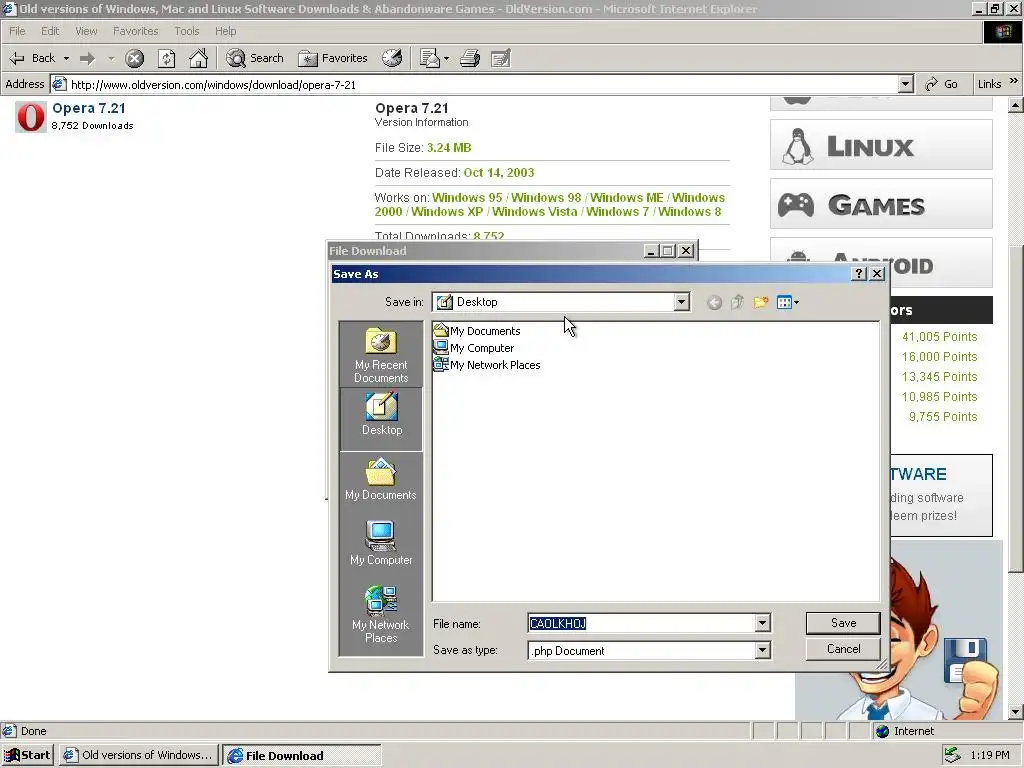Image resolution: width=1024 pixels, height=768 pixels.
Task: Click the 16,000 Points entry
Action: pos(939,357)
